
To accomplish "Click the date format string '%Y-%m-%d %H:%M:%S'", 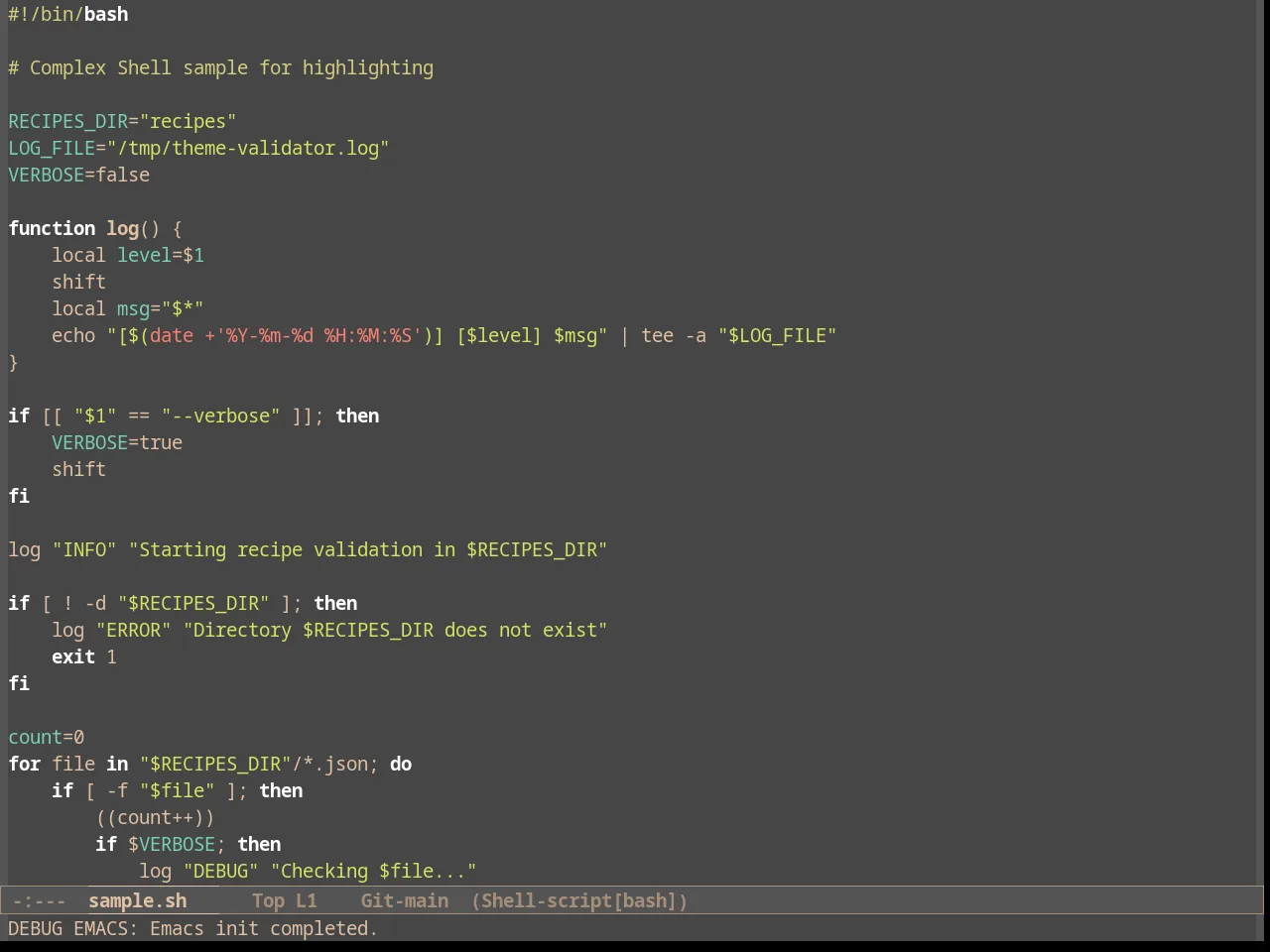I will [x=317, y=335].
